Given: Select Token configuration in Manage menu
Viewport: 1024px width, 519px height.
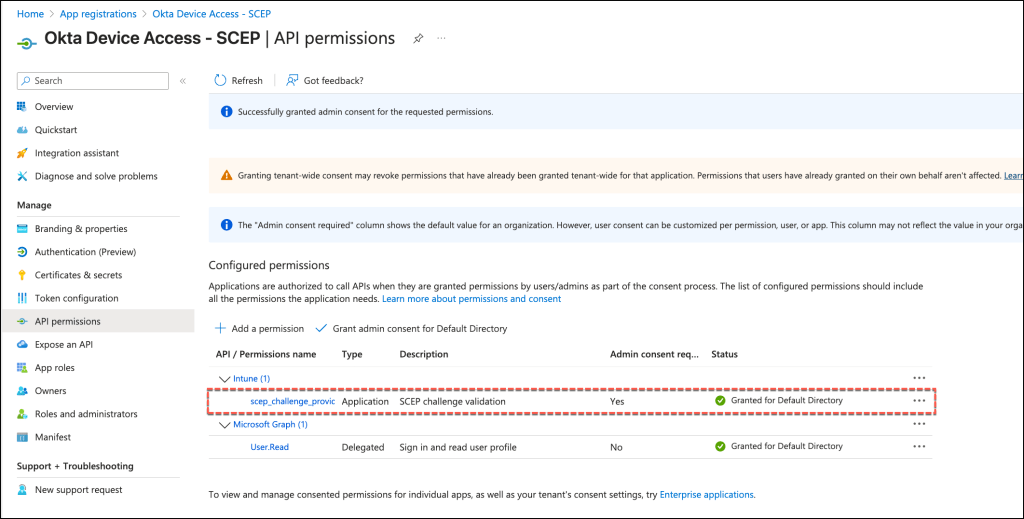Looking at the screenshot, I should (x=76, y=298).
